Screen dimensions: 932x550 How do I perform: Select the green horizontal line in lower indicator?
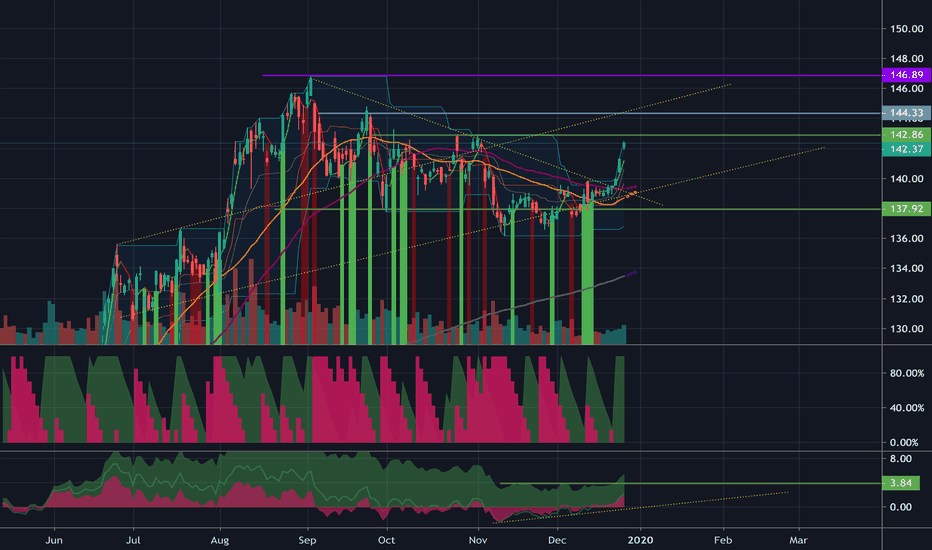click(x=689, y=483)
